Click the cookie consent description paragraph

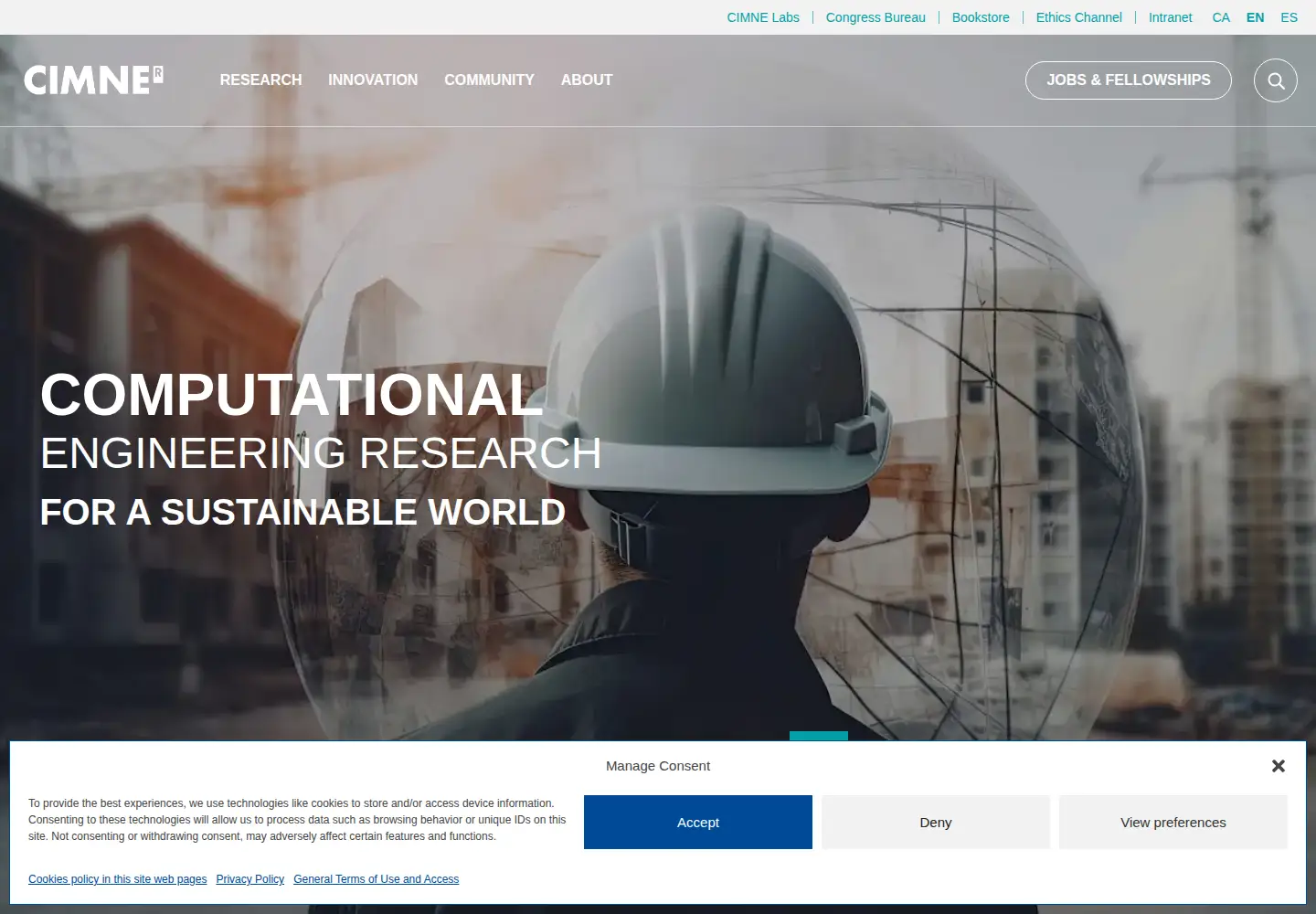297,820
